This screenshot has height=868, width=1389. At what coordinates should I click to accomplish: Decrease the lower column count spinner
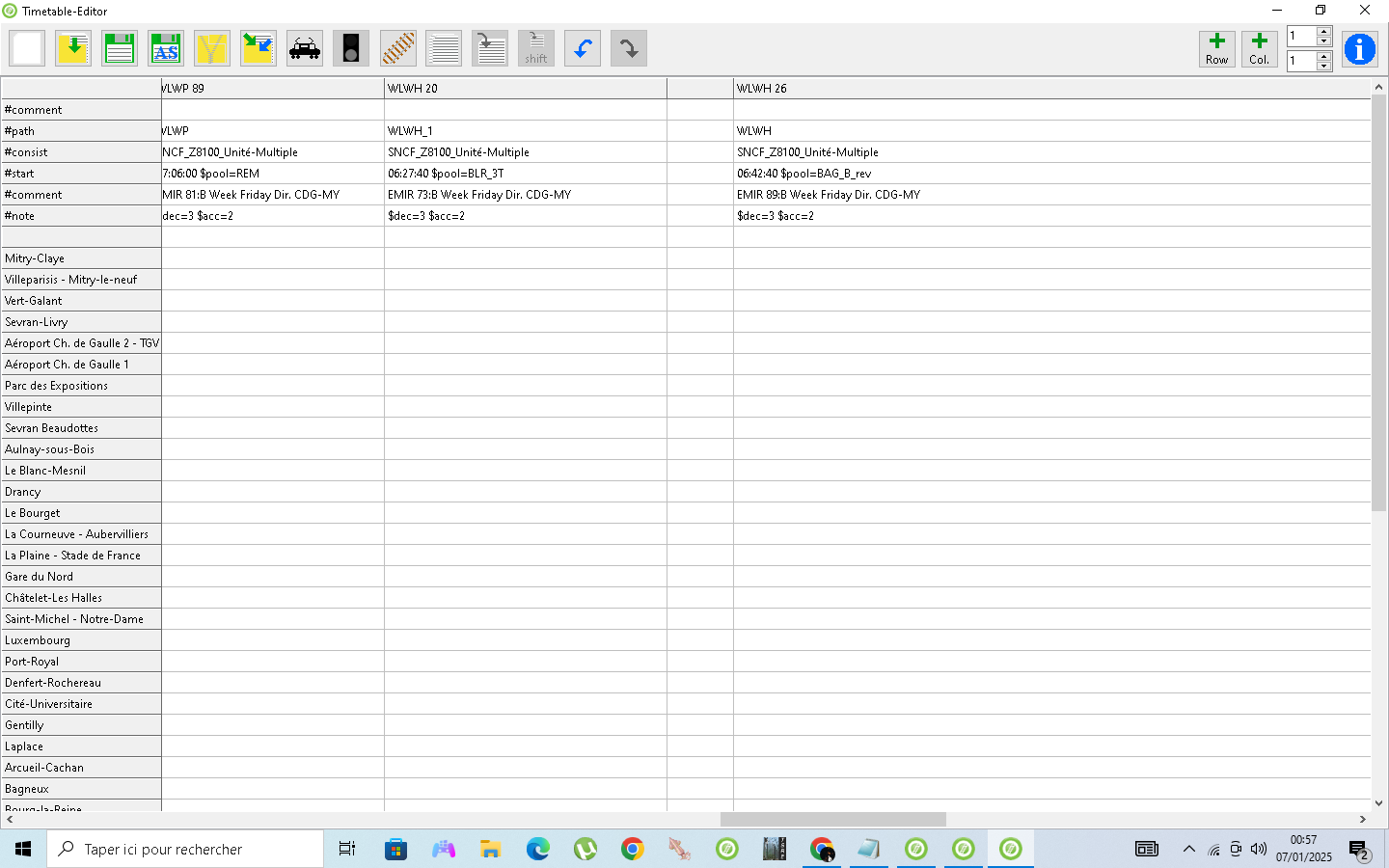[1324, 67]
